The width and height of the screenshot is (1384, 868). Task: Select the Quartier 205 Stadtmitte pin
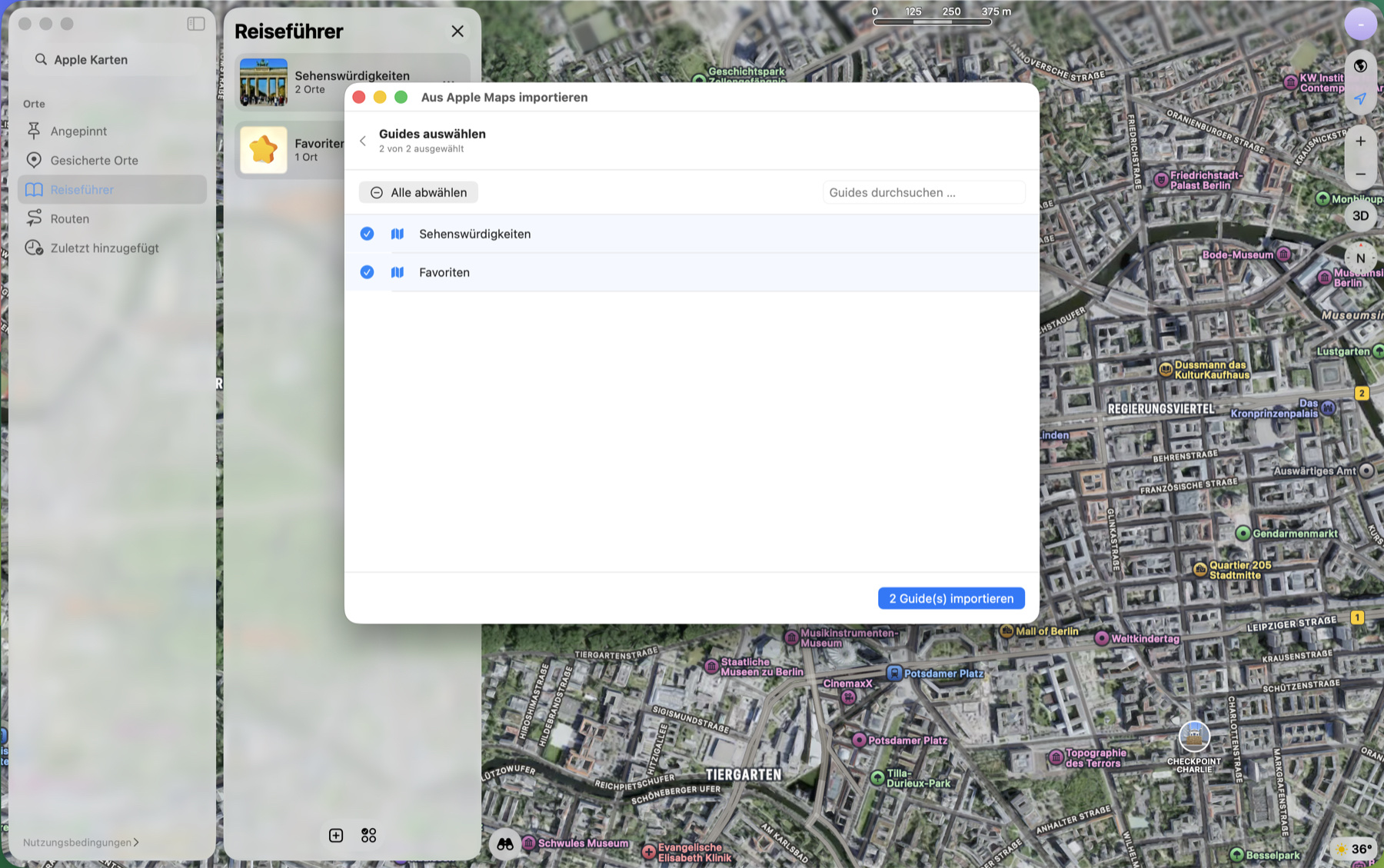pos(1200,570)
